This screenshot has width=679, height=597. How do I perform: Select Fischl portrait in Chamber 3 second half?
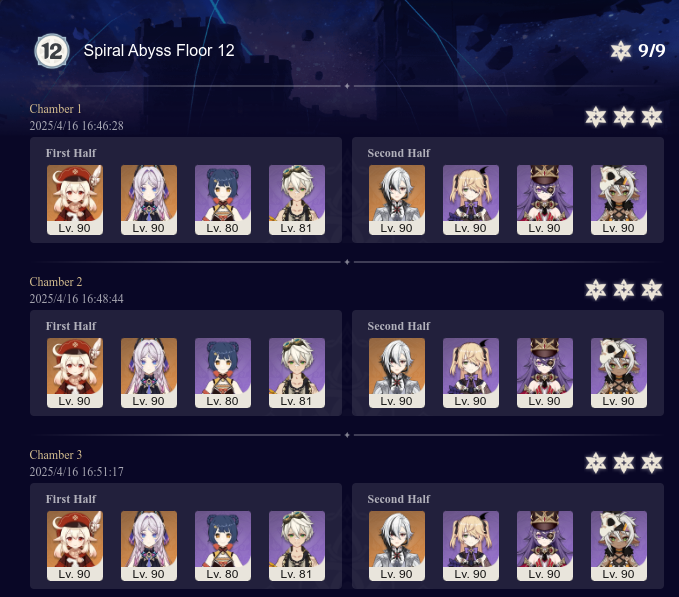tap(471, 546)
